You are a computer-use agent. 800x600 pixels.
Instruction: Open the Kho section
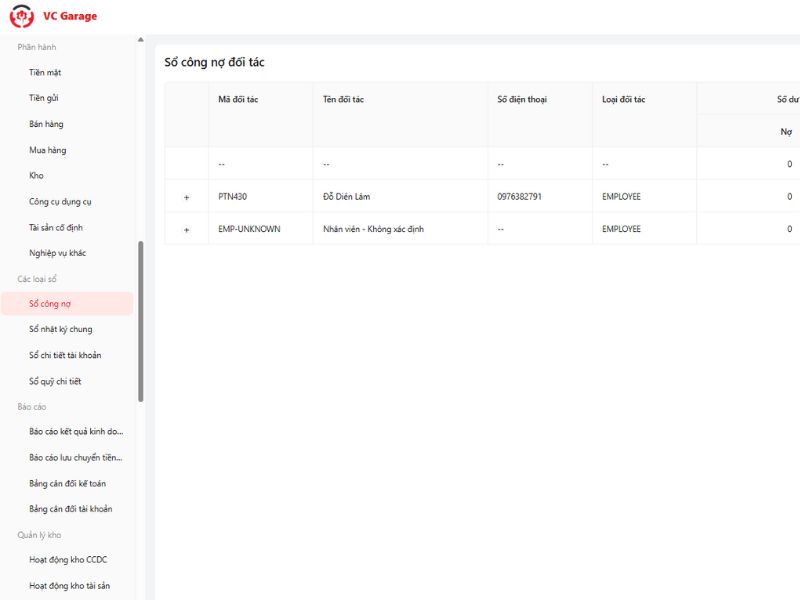(36, 175)
